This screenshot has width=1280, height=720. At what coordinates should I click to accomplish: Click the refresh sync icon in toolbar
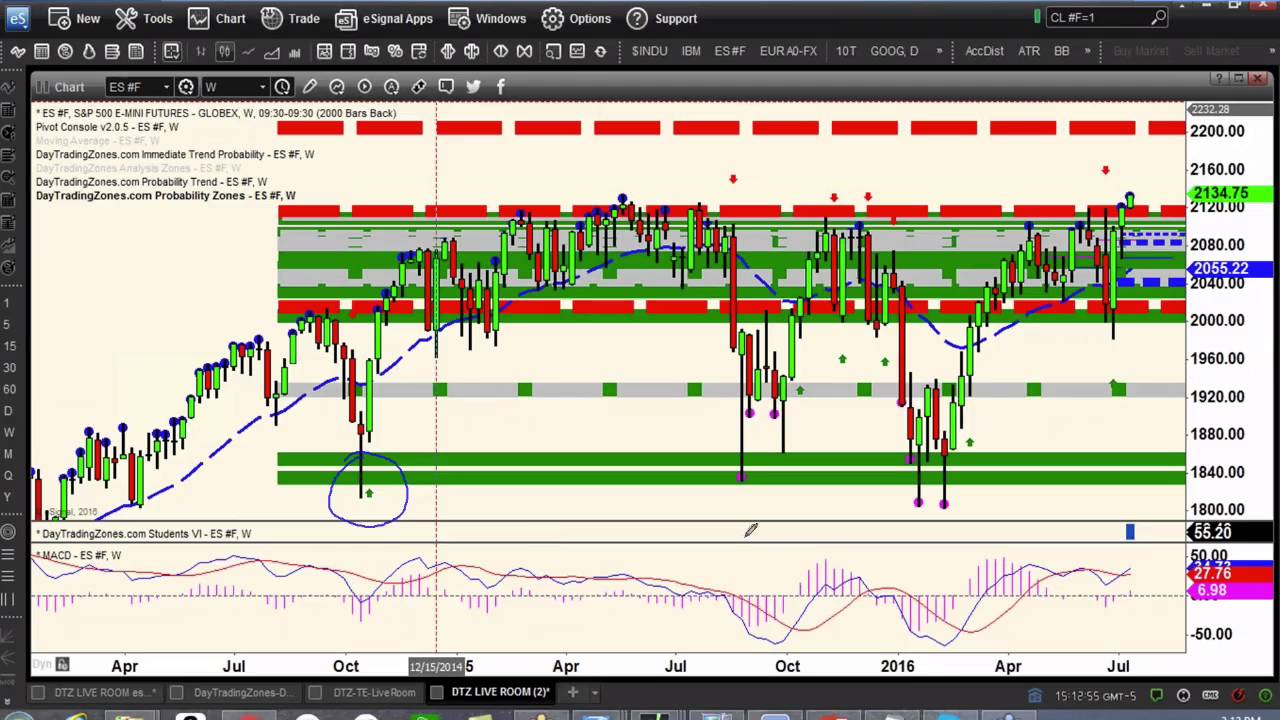click(600, 51)
